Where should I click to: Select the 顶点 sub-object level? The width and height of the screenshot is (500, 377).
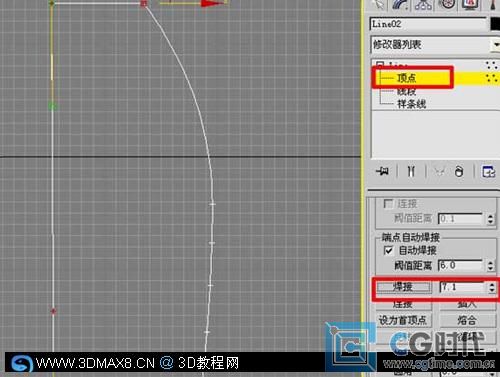point(406,78)
